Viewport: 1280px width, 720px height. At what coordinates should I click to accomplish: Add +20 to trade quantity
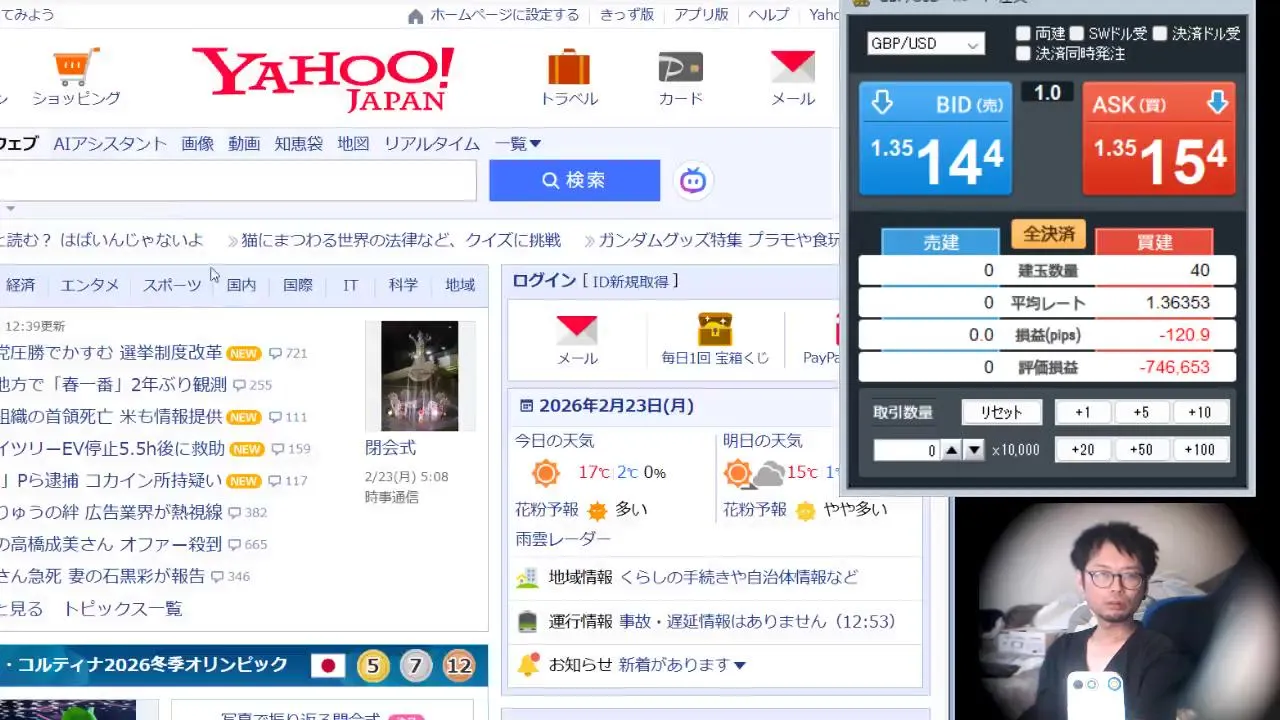tap(1083, 450)
